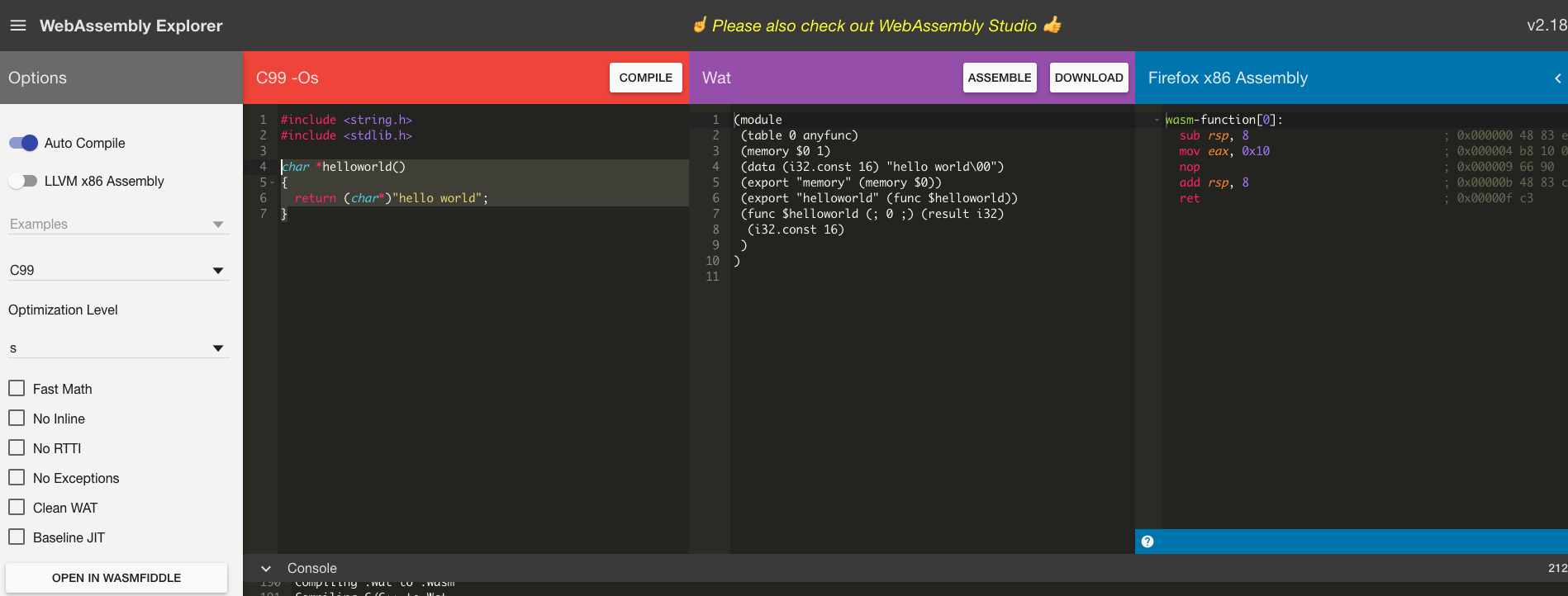Click the #include <stdlib.h> line
This screenshot has width=1568, height=596.
(x=346, y=135)
